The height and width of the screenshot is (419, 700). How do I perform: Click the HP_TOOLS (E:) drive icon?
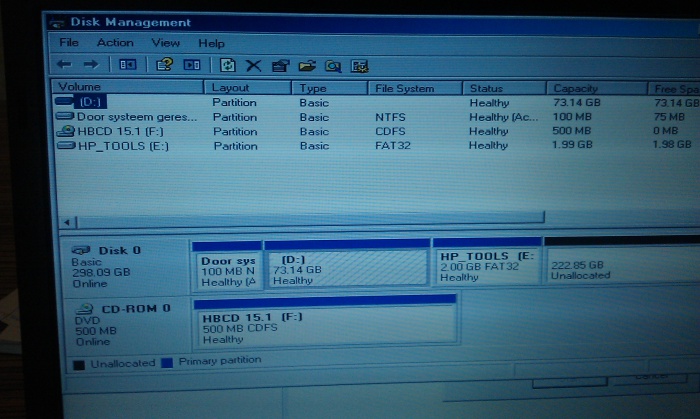click(67, 145)
